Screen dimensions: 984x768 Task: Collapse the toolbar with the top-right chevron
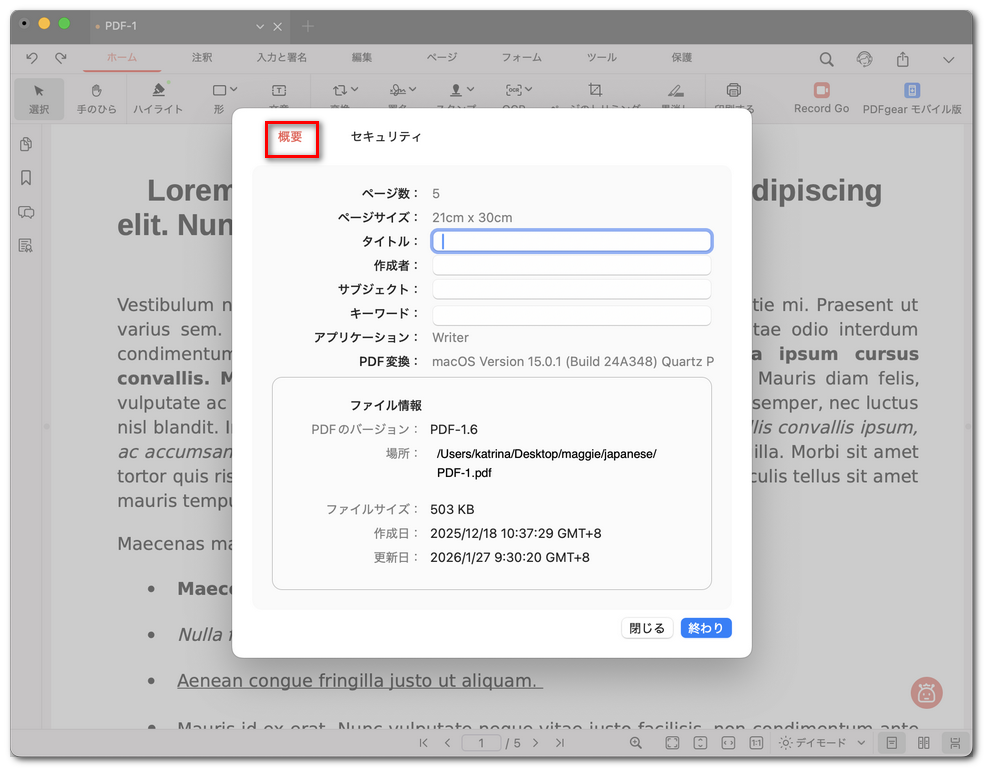click(948, 60)
